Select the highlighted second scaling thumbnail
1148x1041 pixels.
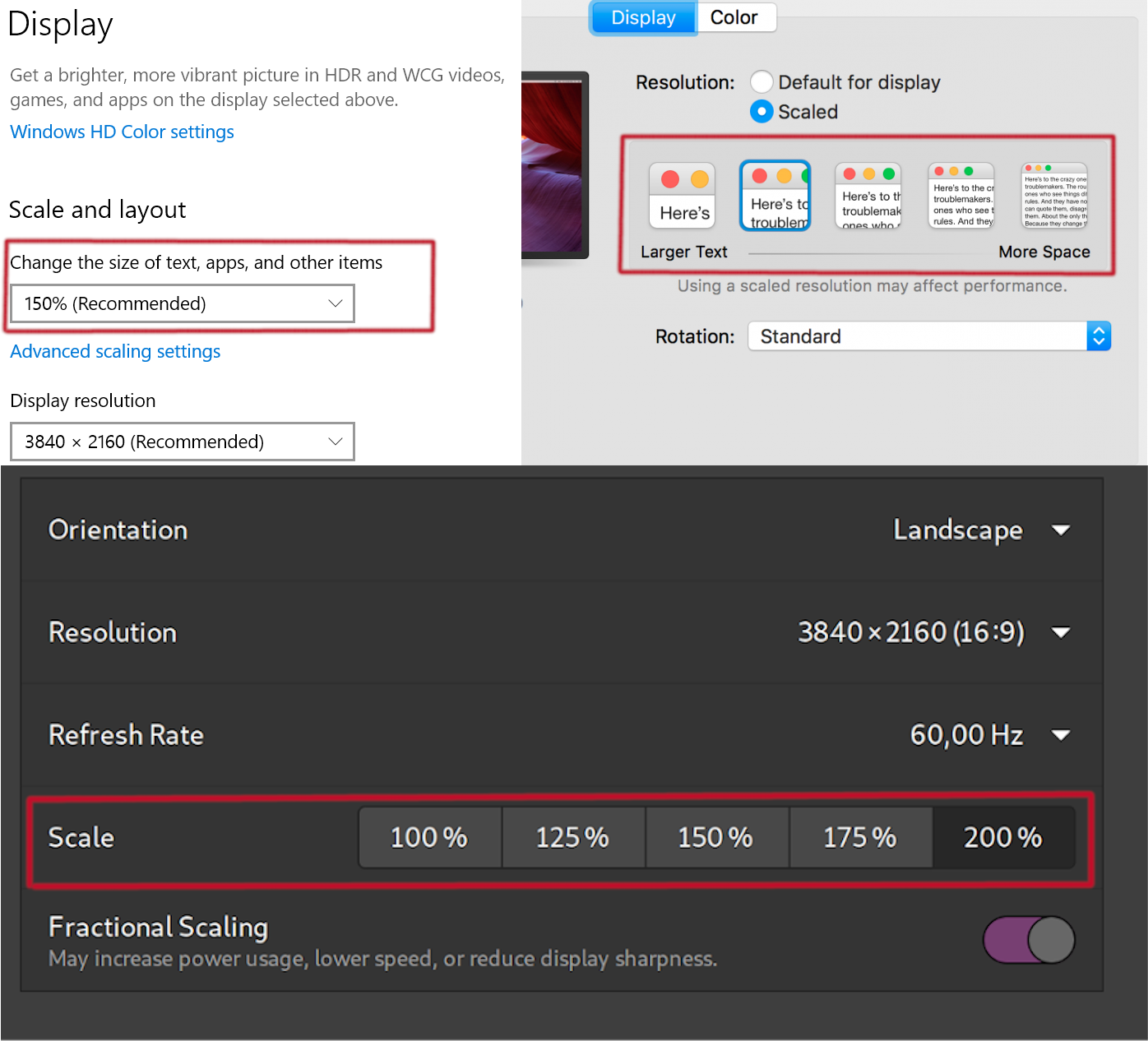click(x=775, y=196)
